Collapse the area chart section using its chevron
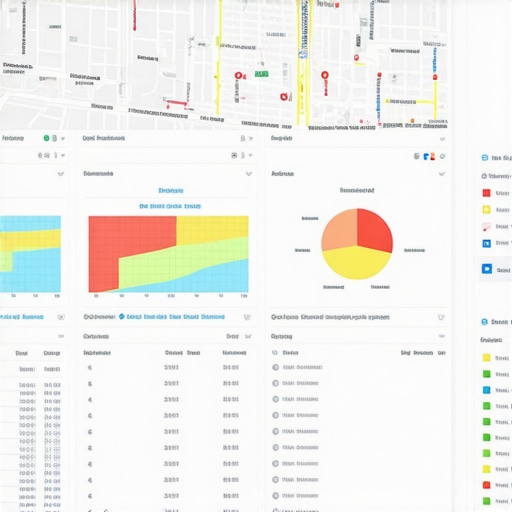Image resolution: width=512 pixels, height=512 pixels. pyautogui.click(x=249, y=174)
